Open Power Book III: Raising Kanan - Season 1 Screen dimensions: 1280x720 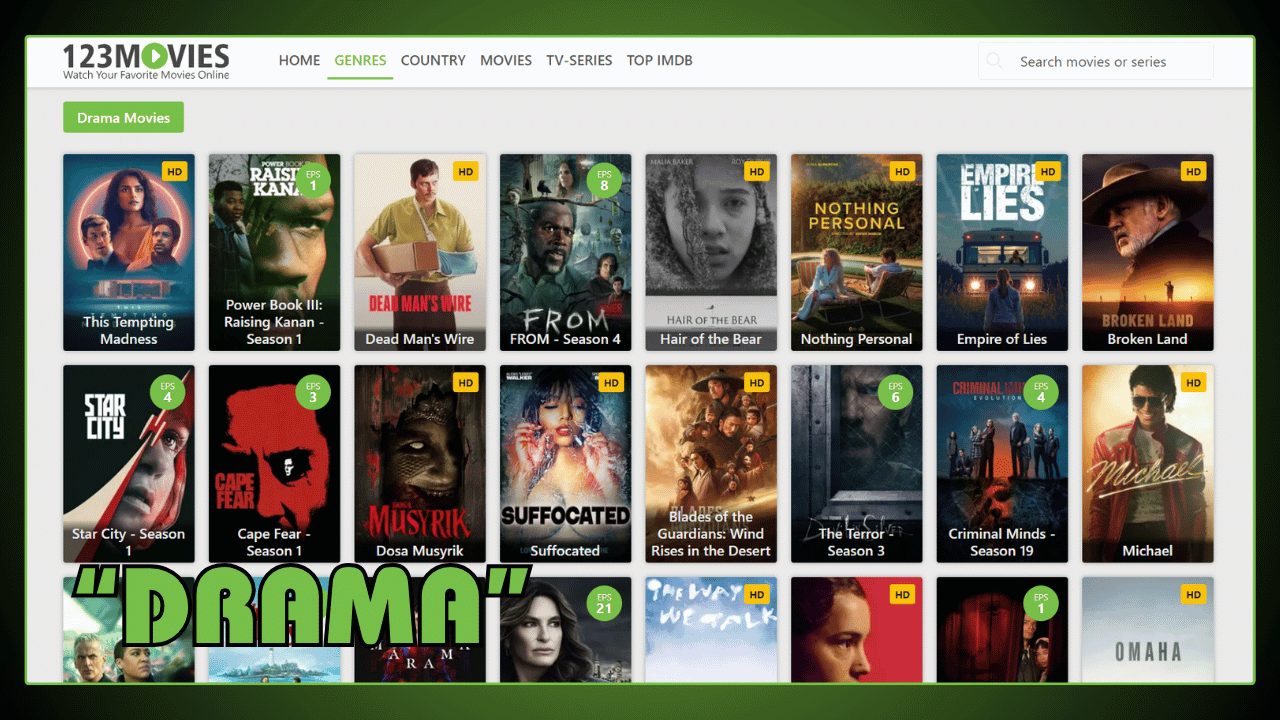(274, 252)
